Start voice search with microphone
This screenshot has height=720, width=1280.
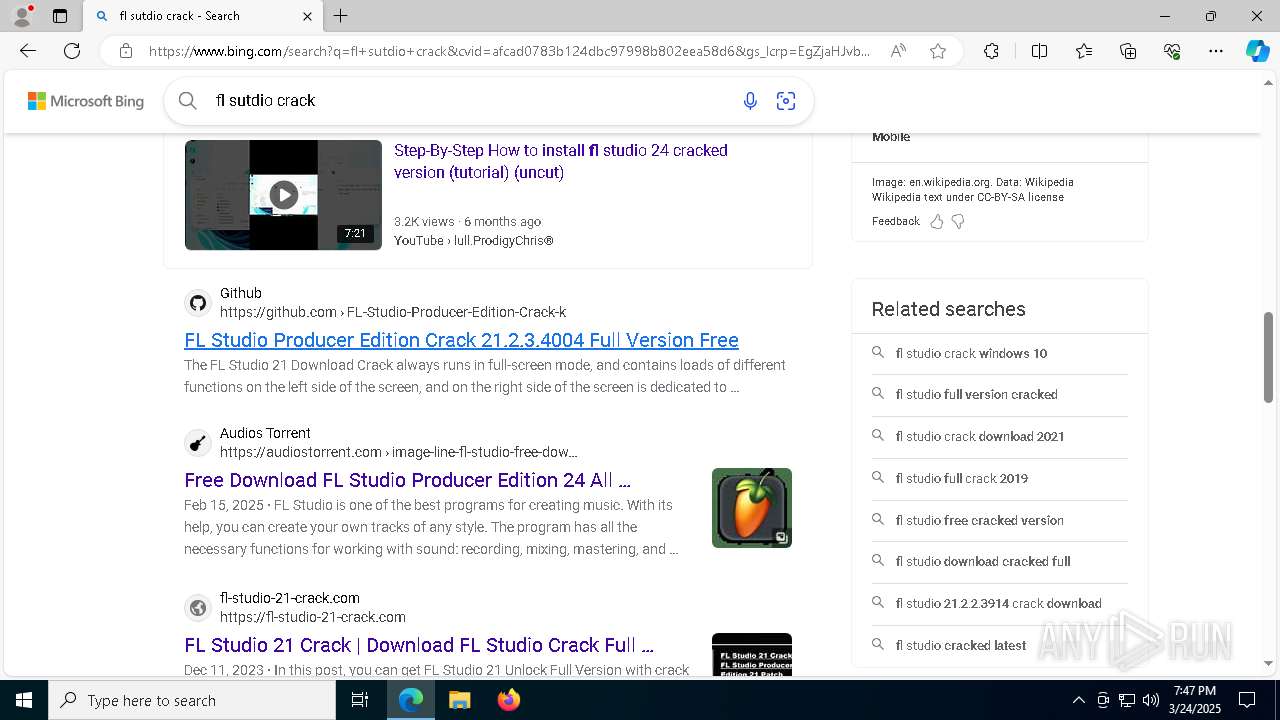(x=750, y=100)
